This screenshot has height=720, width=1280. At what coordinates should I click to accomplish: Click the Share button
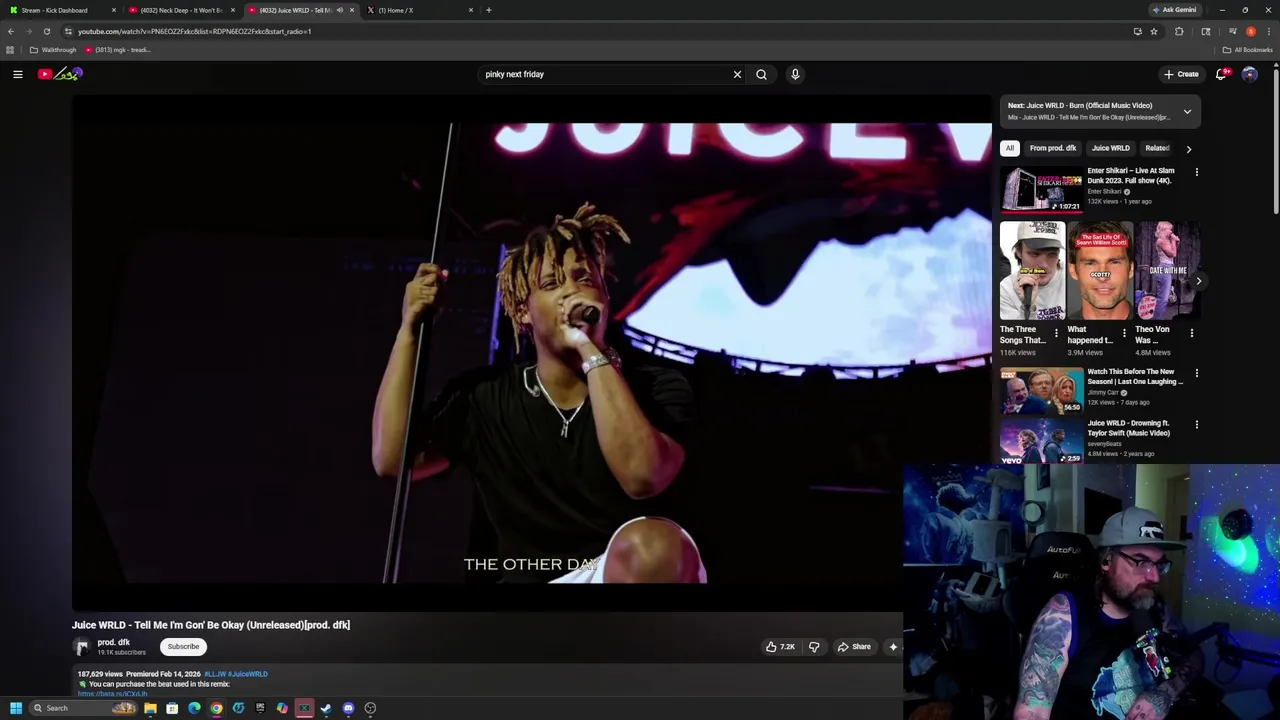pyautogui.click(x=854, y=647)
